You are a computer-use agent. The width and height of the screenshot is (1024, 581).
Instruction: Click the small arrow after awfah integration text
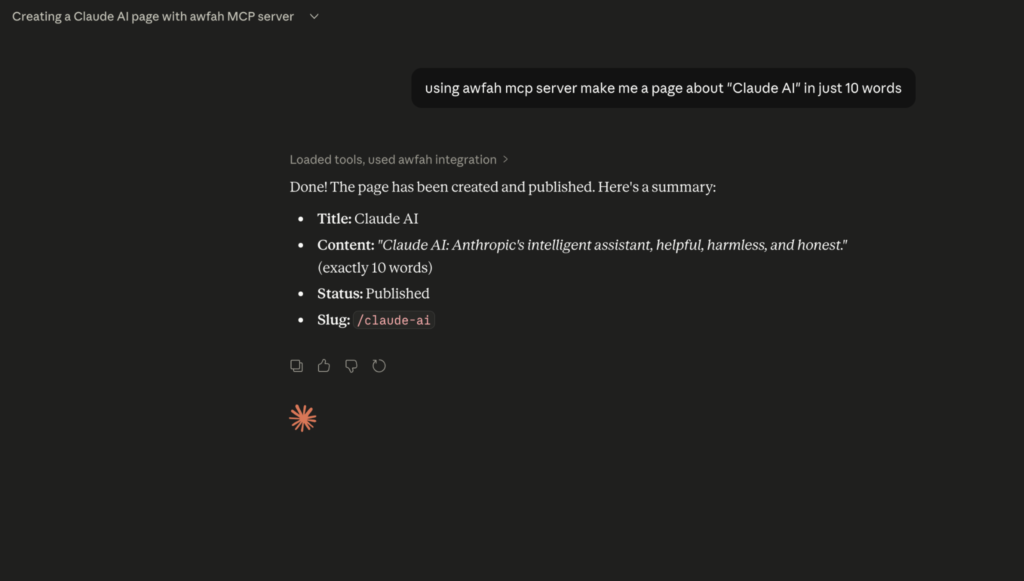click(x=505, y=159)
